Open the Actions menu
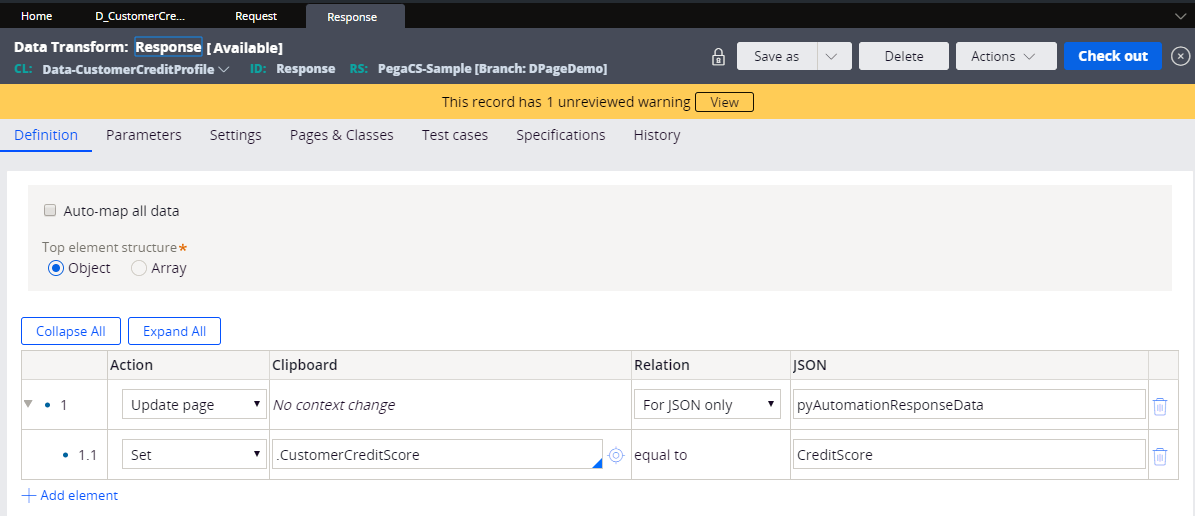Screen dimensions: 1195x516 [1006, 56]
